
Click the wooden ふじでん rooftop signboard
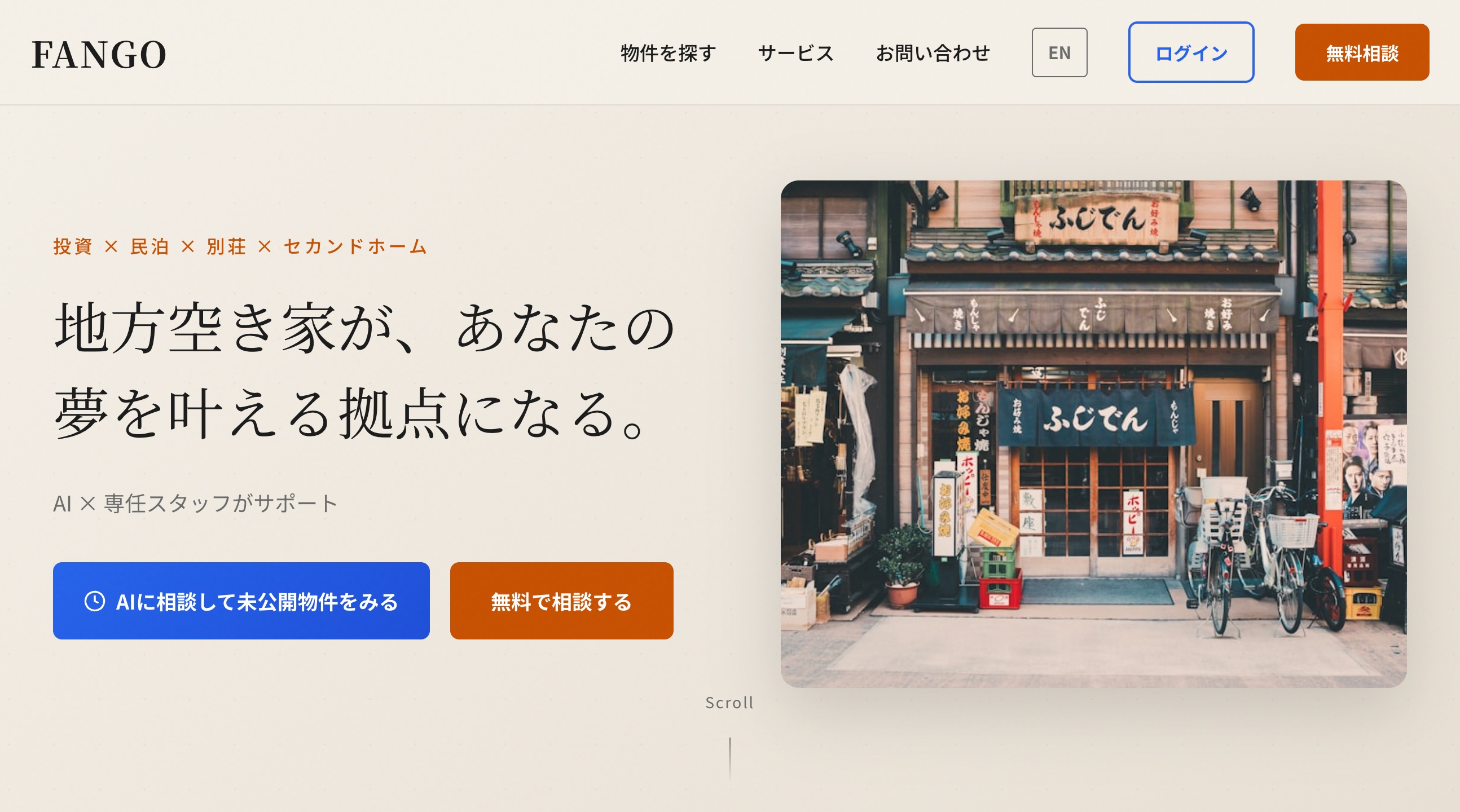coord(1095,218)
